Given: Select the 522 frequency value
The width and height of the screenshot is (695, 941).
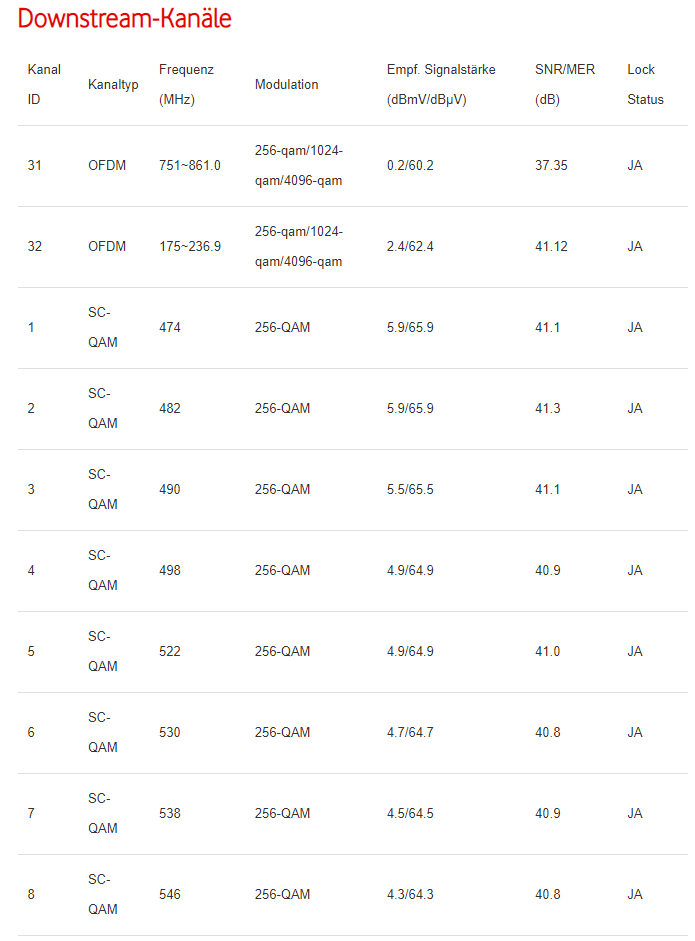Looking at the screenshot, I should click(x=170, y=652).
